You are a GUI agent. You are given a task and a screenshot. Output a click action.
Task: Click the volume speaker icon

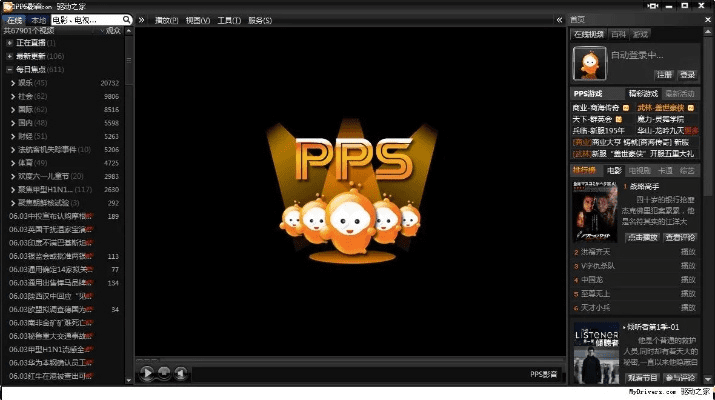[x=181, y=373]
